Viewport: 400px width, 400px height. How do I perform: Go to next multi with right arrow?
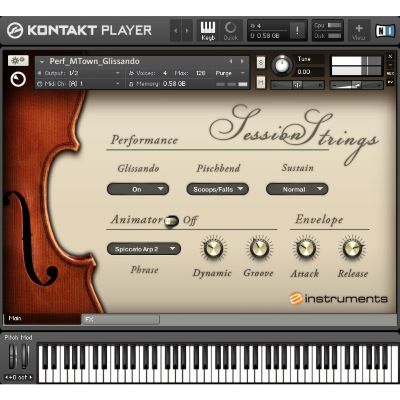187,31
